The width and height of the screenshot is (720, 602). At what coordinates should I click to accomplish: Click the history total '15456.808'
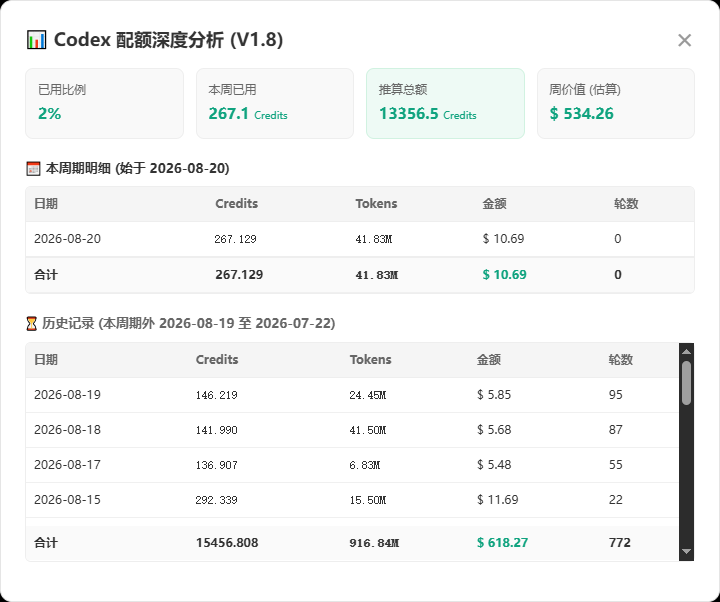point(227,543)
